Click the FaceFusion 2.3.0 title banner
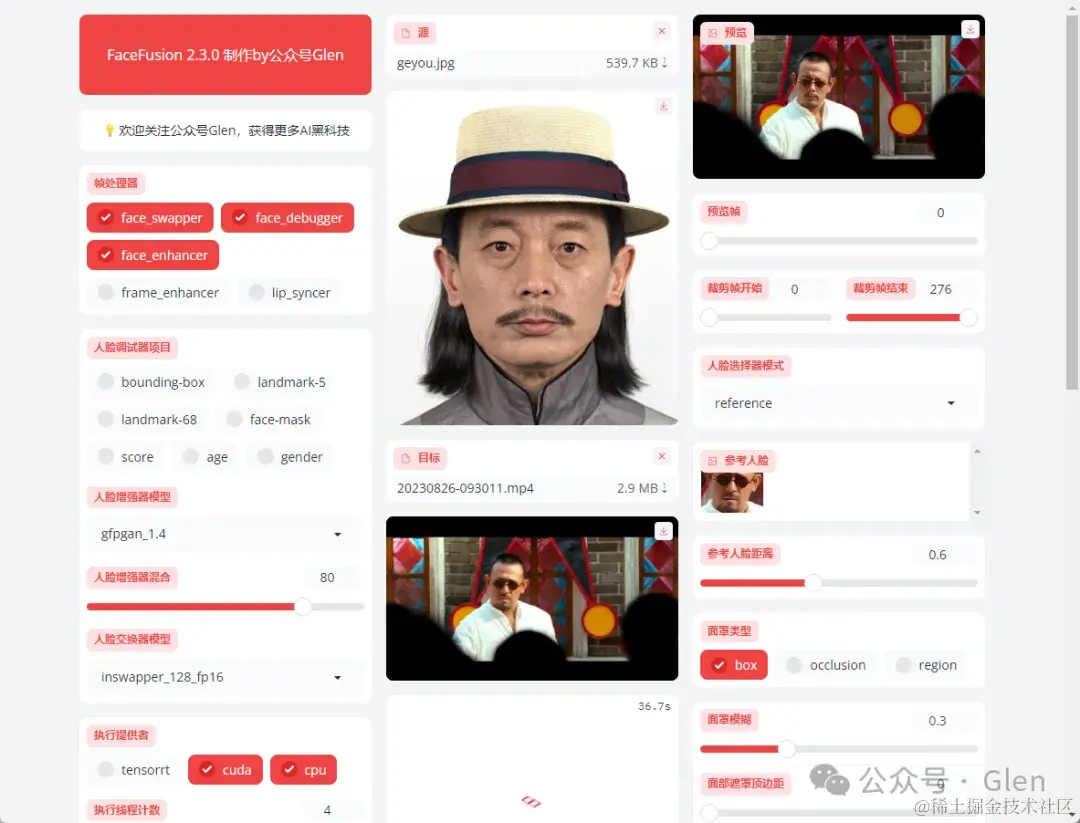1080x823 pixels. tap(225, 54)
